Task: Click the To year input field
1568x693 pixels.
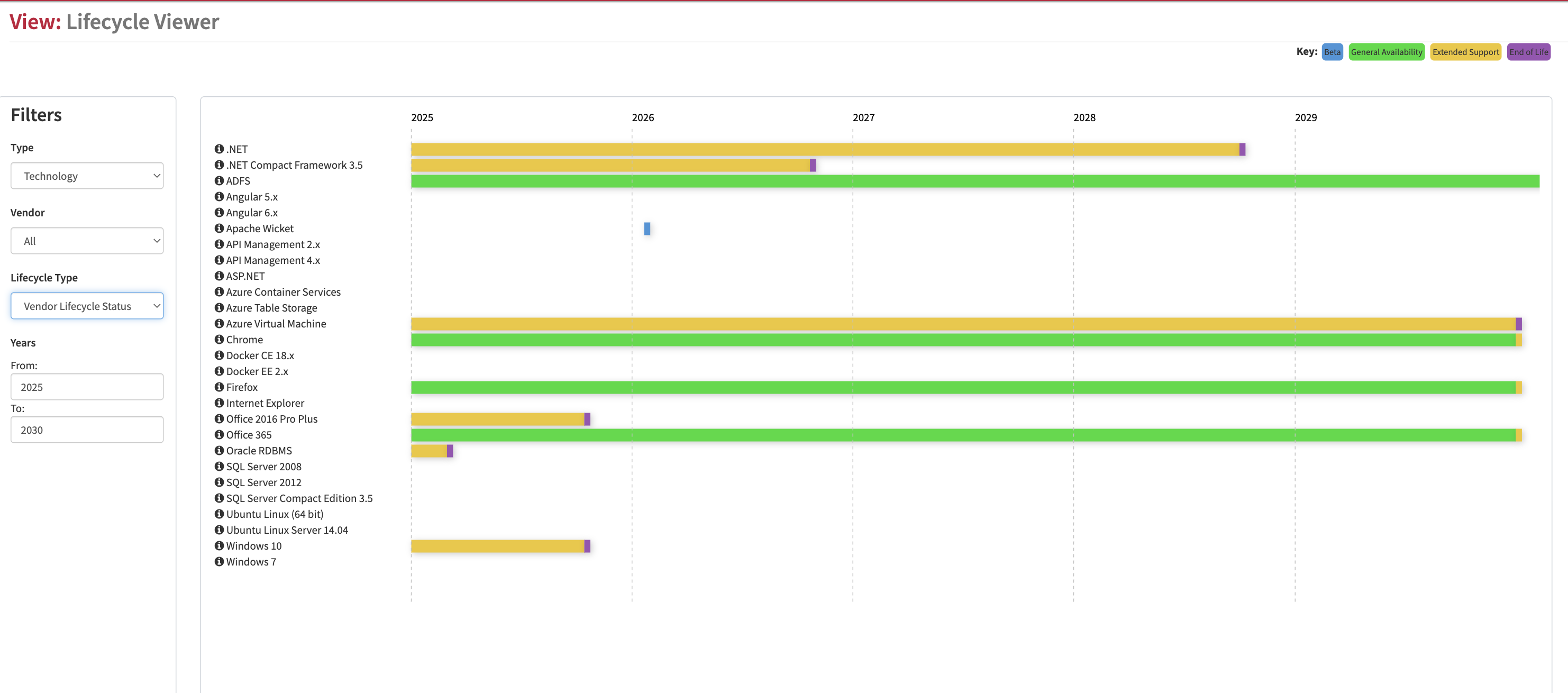Action: coord(87,430)
